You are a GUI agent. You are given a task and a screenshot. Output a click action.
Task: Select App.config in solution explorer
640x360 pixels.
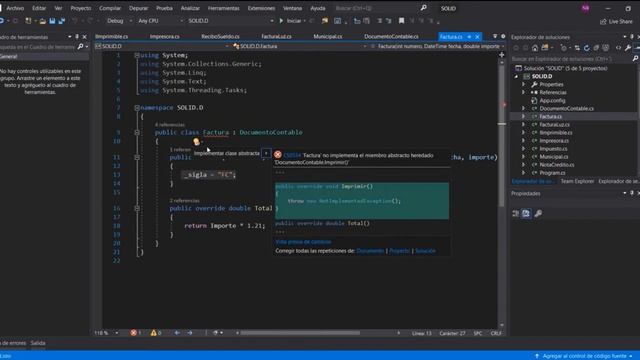point(552,100)
